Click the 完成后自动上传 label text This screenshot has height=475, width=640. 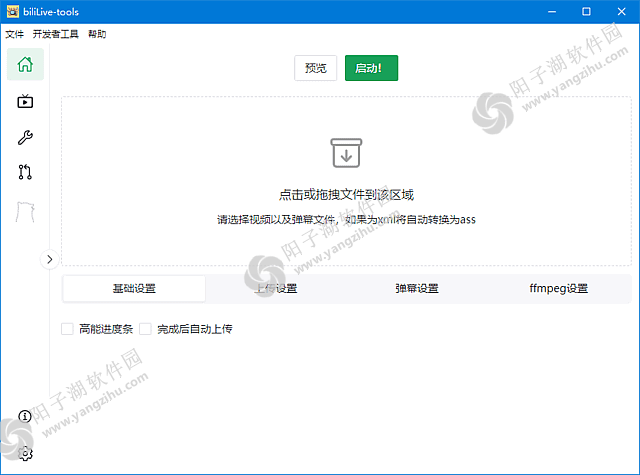195,329
